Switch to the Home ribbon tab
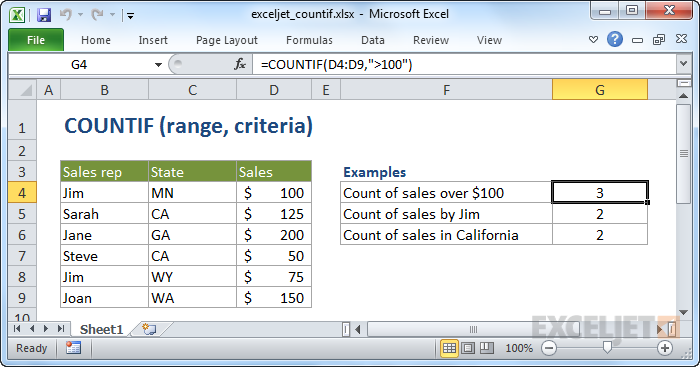Image resolution: width=700 pixels, height=367 pixels. [x=96, y=40]
